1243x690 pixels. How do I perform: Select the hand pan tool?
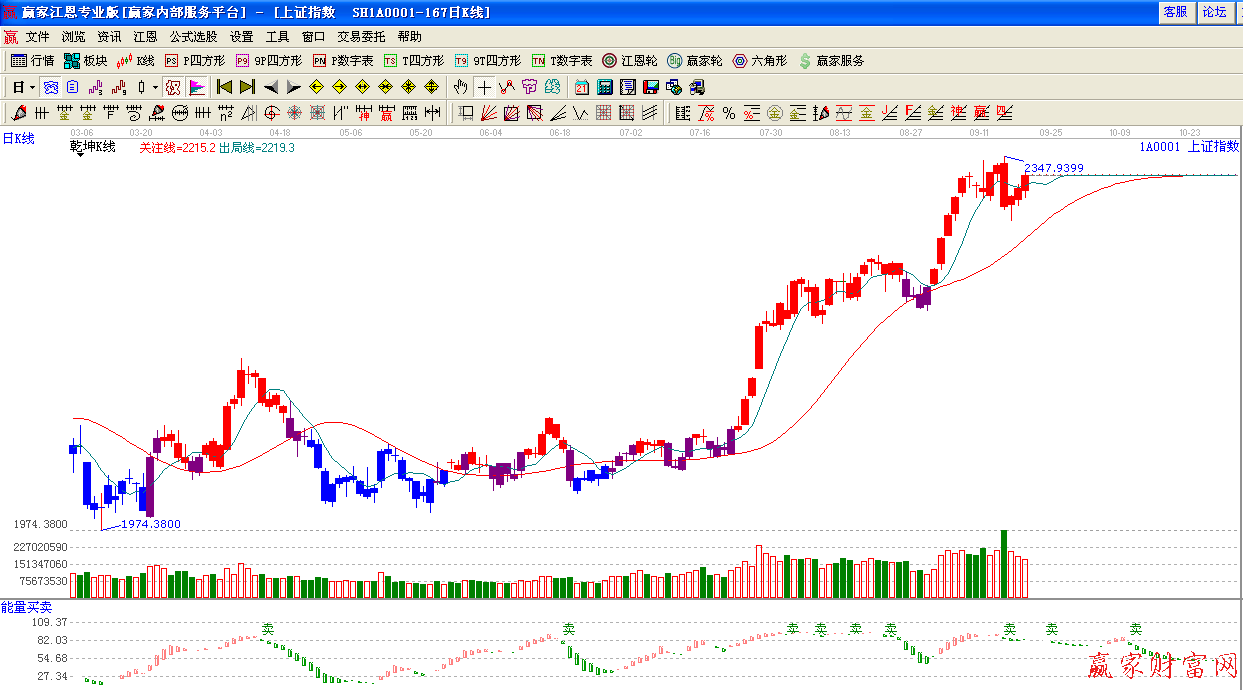460,87
